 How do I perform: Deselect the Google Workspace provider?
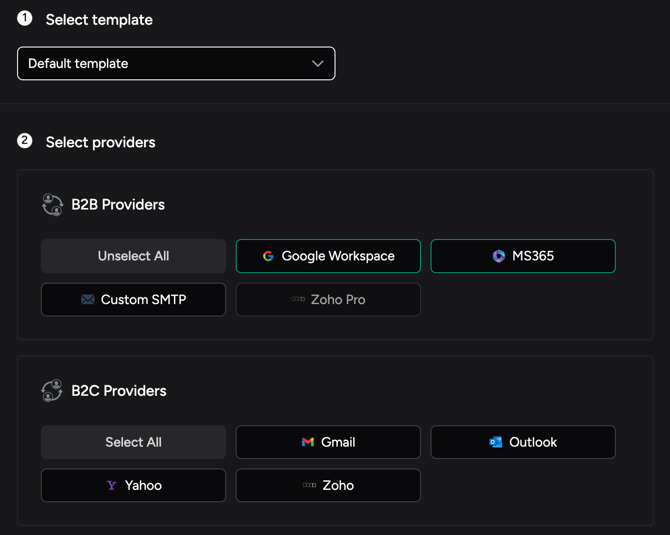(328, 256)
